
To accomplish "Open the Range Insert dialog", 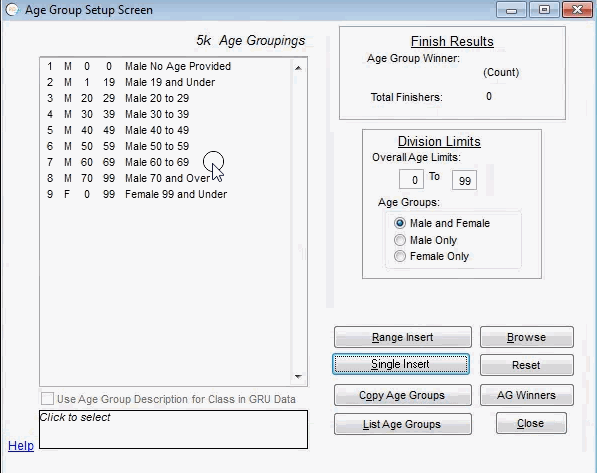I will [403, 337].
